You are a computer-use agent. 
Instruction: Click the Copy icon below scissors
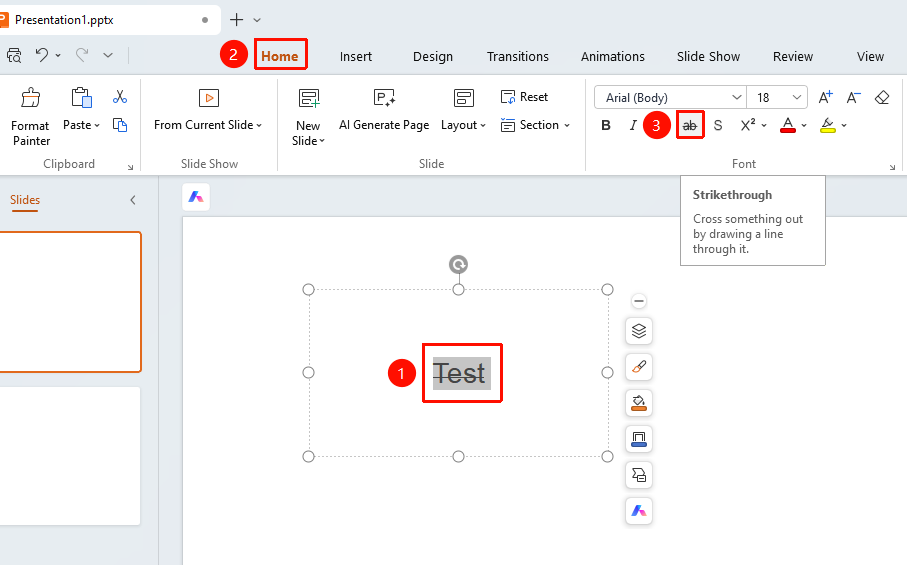[x=120, y=125]
